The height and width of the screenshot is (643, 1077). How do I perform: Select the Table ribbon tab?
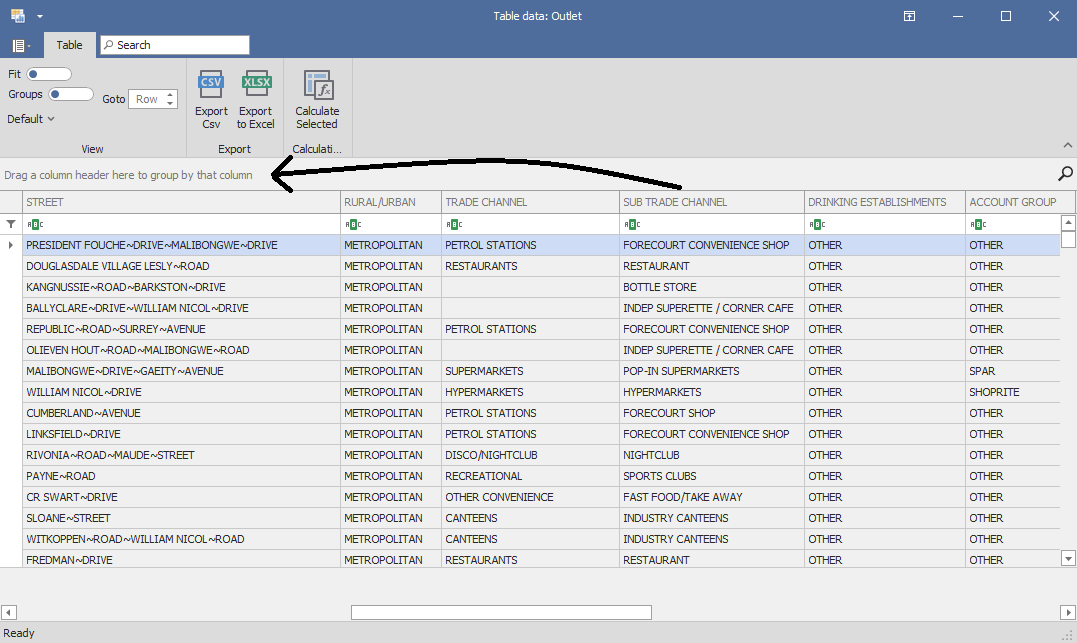point(69,45)
